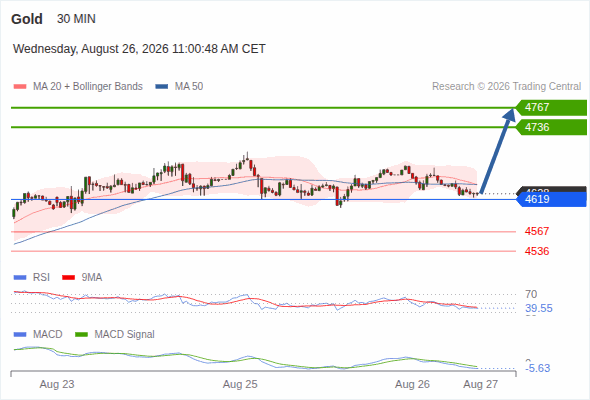Click the red 4536 support level

click(x=537, y=251)
